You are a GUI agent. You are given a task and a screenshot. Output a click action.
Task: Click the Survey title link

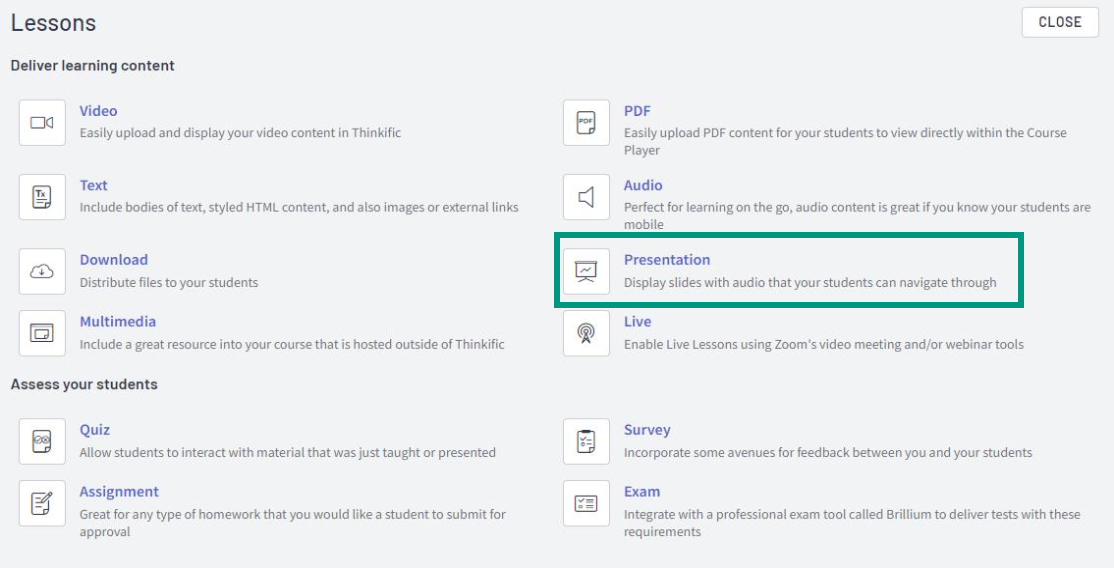coord(647,429)
